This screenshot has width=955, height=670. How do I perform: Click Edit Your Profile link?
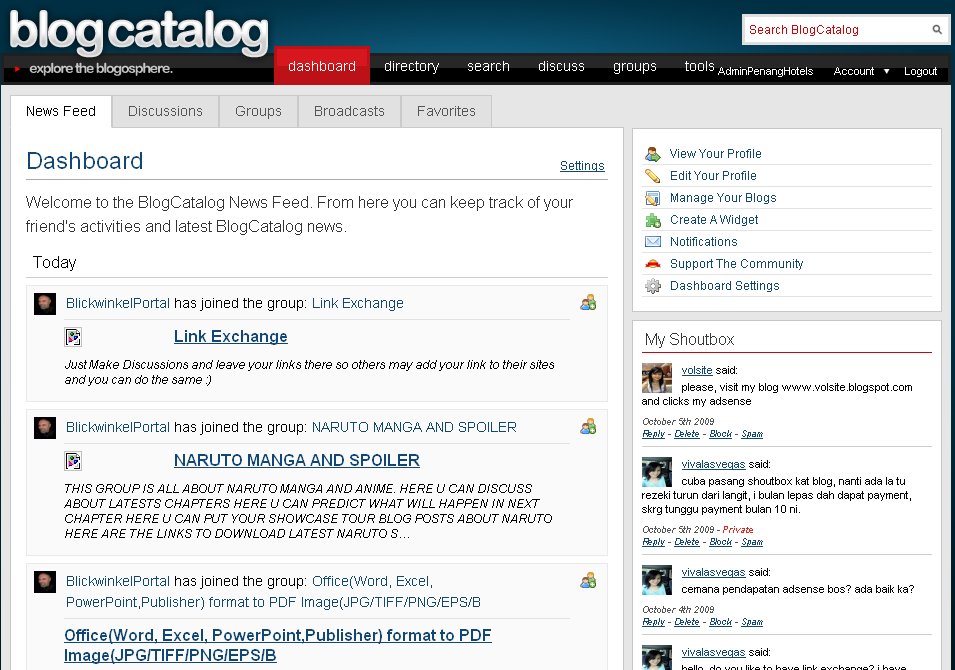tap(713, 175)
